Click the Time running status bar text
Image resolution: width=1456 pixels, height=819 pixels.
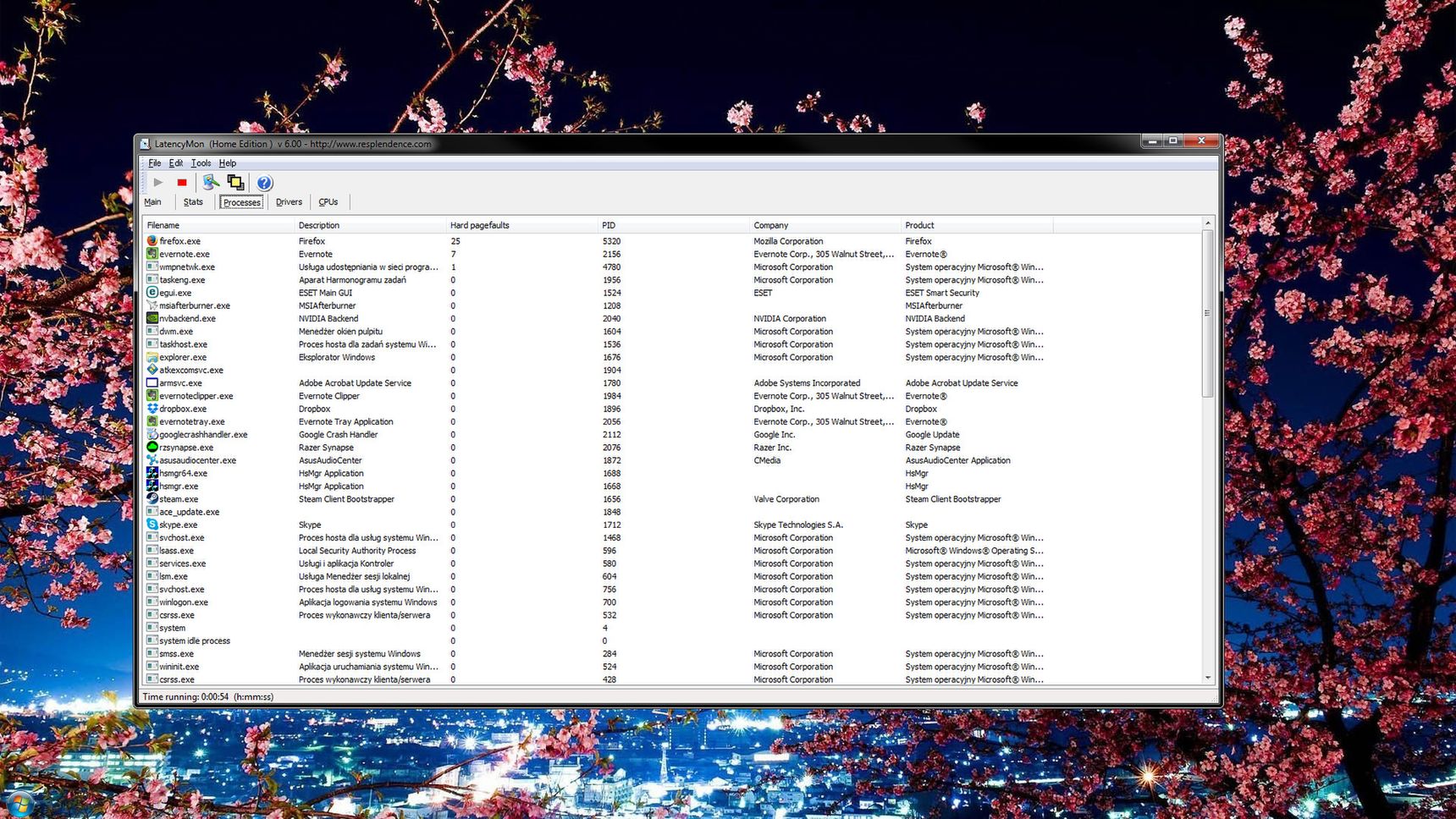click(x=207, y=697)
